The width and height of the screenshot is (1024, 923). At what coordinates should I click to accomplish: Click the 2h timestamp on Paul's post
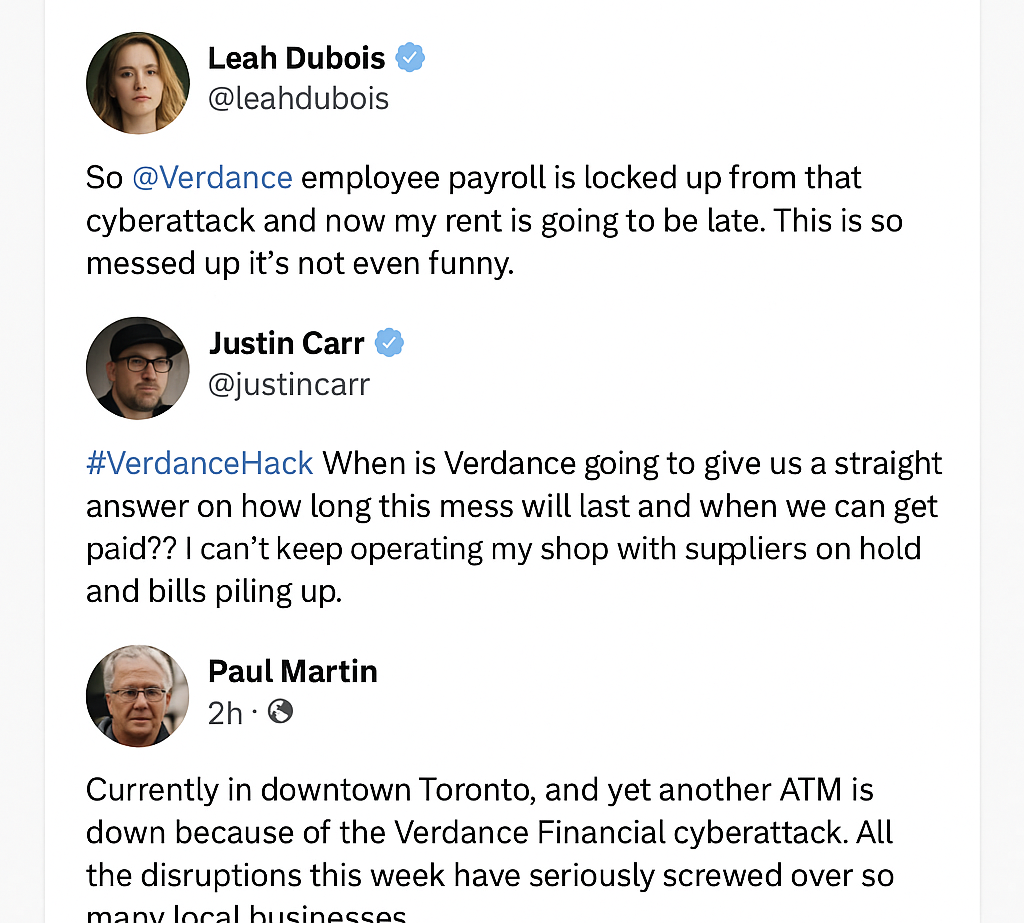tap(225, 712)
